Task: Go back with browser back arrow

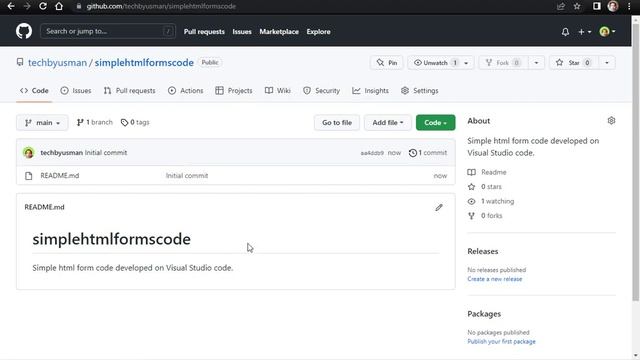Action: coord(11,6)
